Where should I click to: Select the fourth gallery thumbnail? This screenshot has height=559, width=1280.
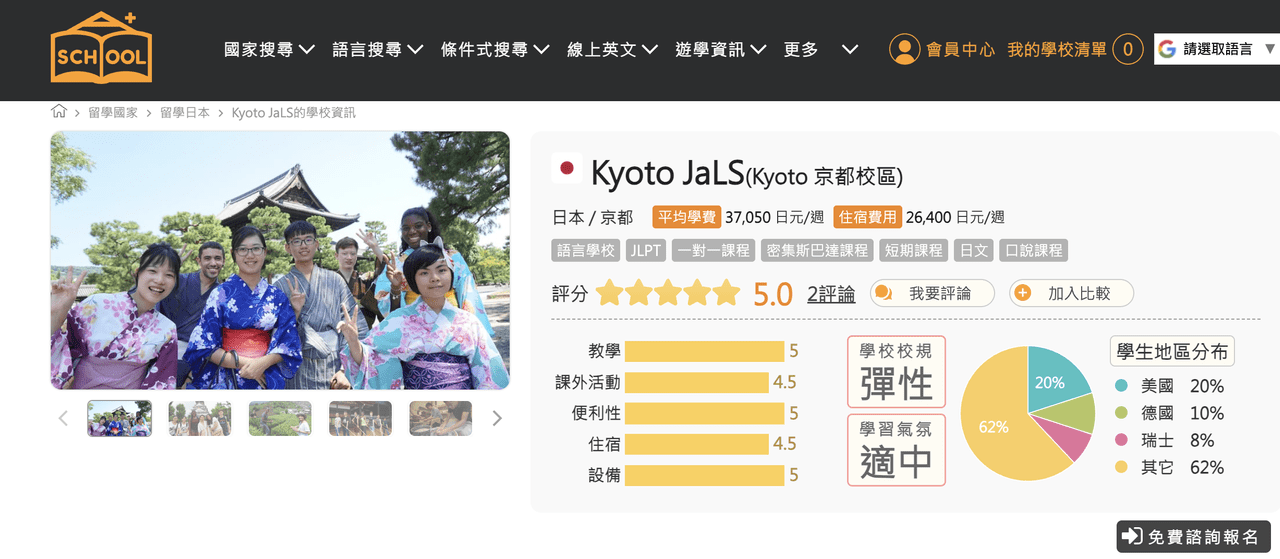(x=360, y=418)
